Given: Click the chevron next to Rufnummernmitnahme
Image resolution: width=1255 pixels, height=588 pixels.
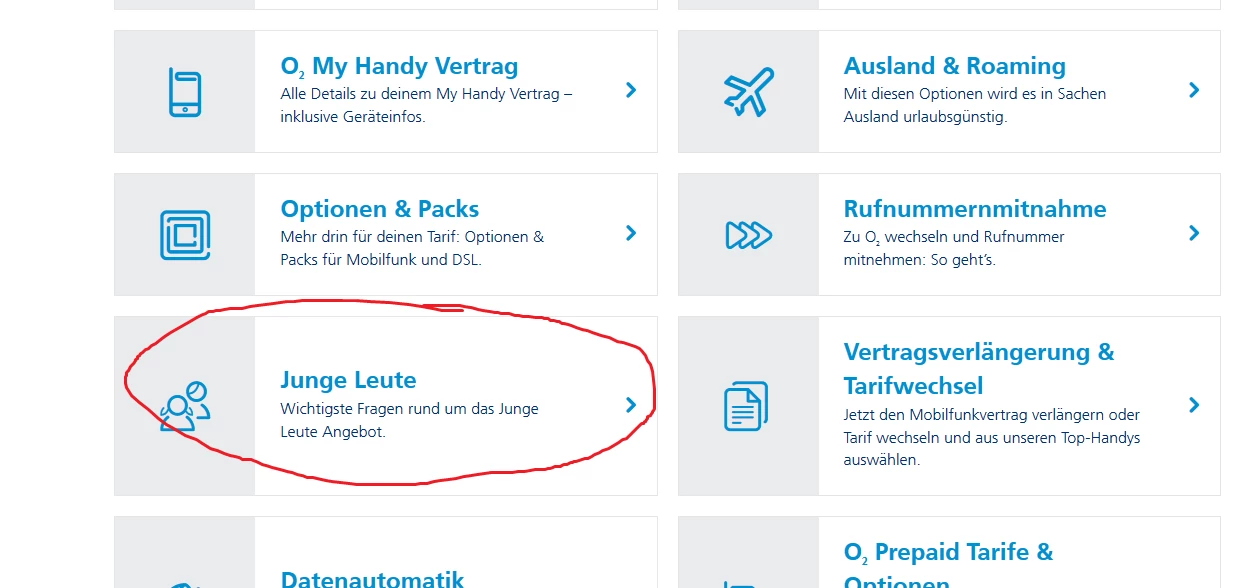Looking at the screenshot, I should tap(1194, 233).
